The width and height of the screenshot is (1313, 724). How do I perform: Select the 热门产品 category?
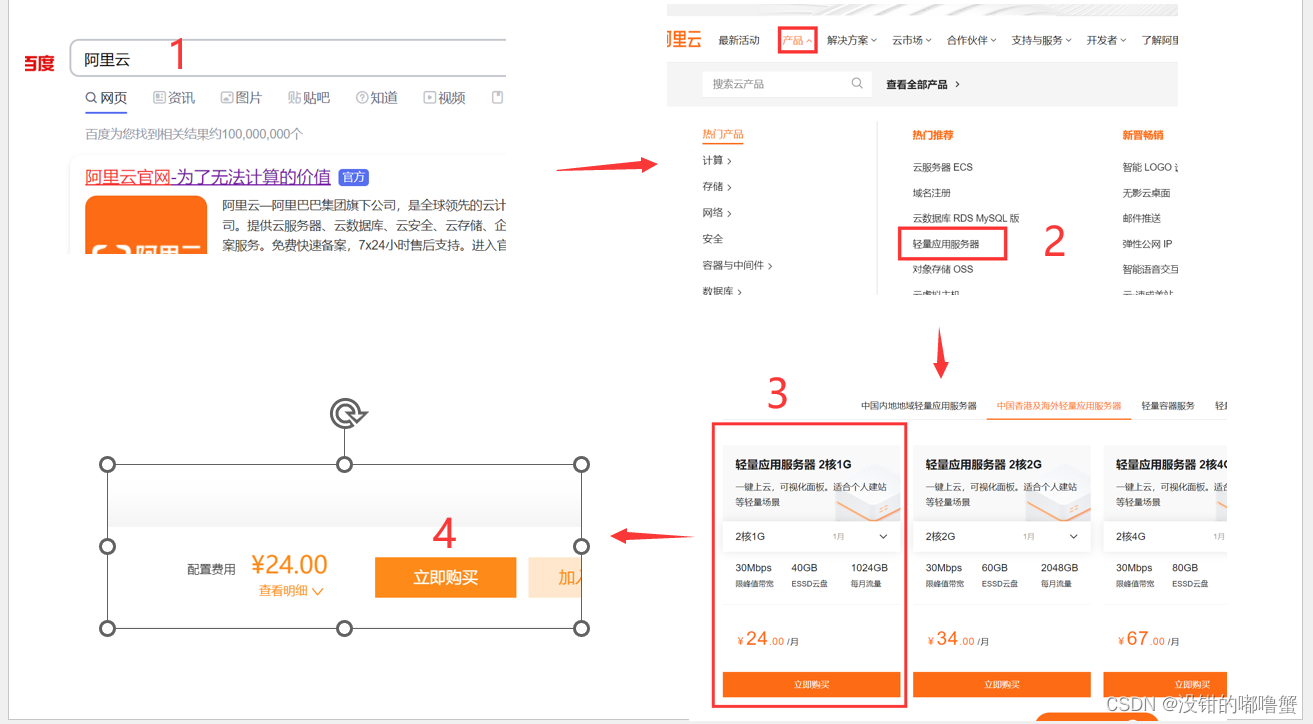[x=723, y=134]
